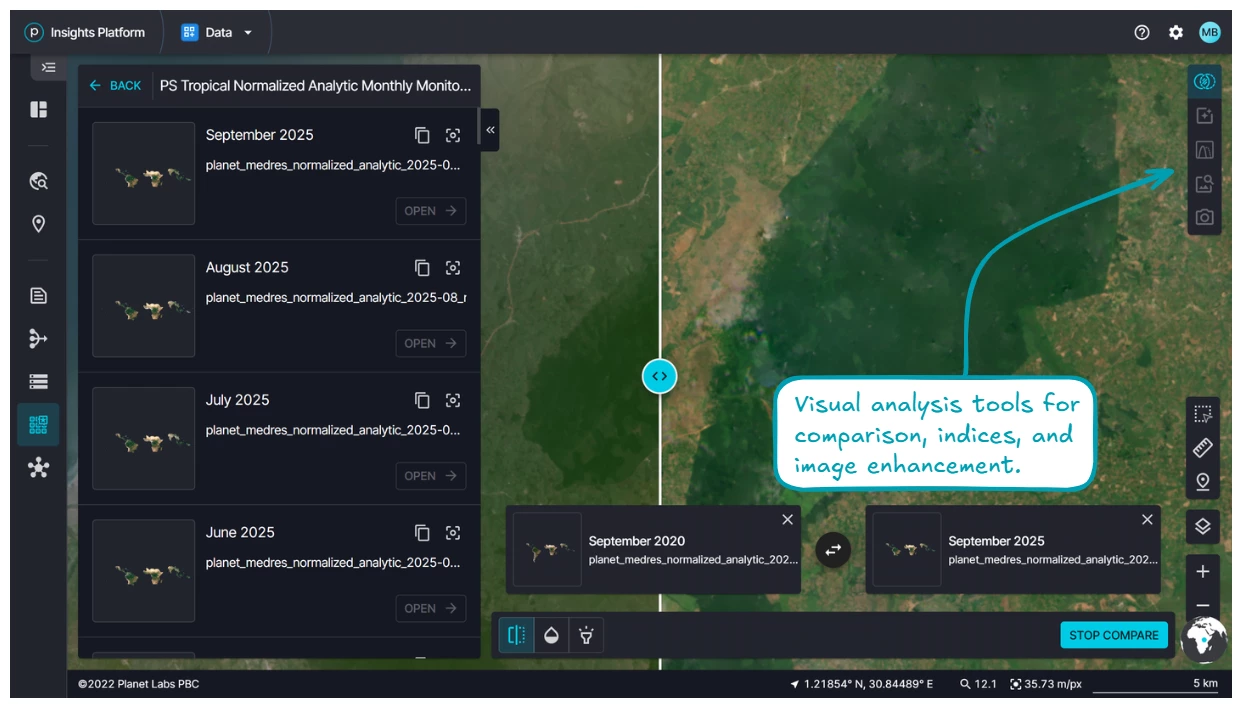Open the network nodes icon in sidebar

38,467
